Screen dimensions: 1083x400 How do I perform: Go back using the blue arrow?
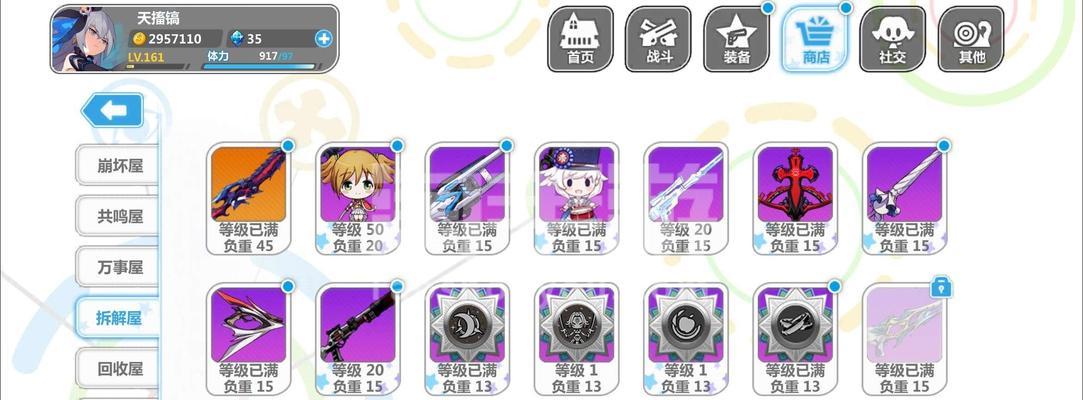click(113, 110)
